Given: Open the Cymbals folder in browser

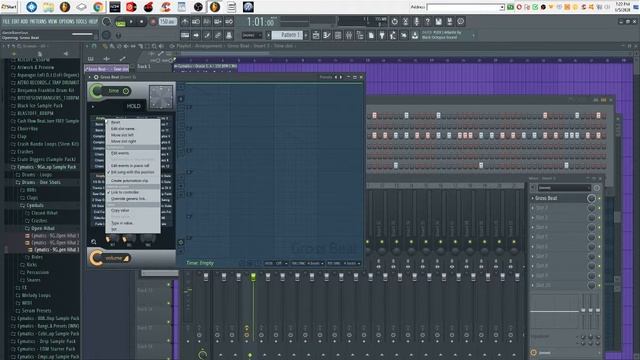Looking at the screenshot, I should pos(32,205).
